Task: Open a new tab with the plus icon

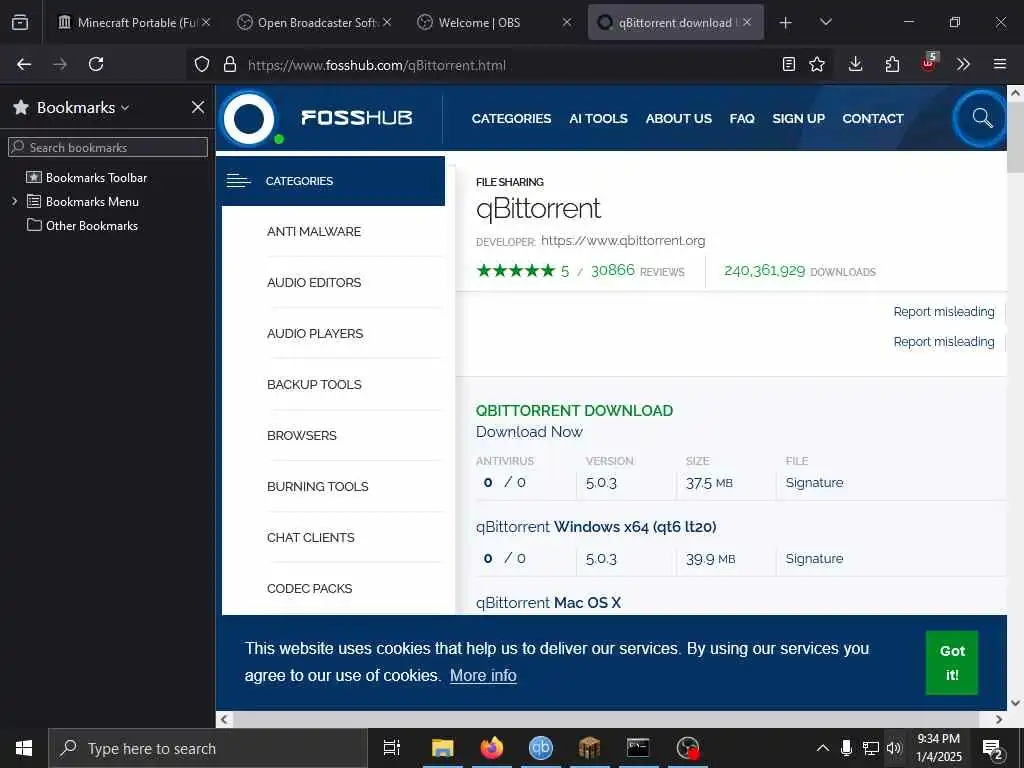Action: coord(786,22)
